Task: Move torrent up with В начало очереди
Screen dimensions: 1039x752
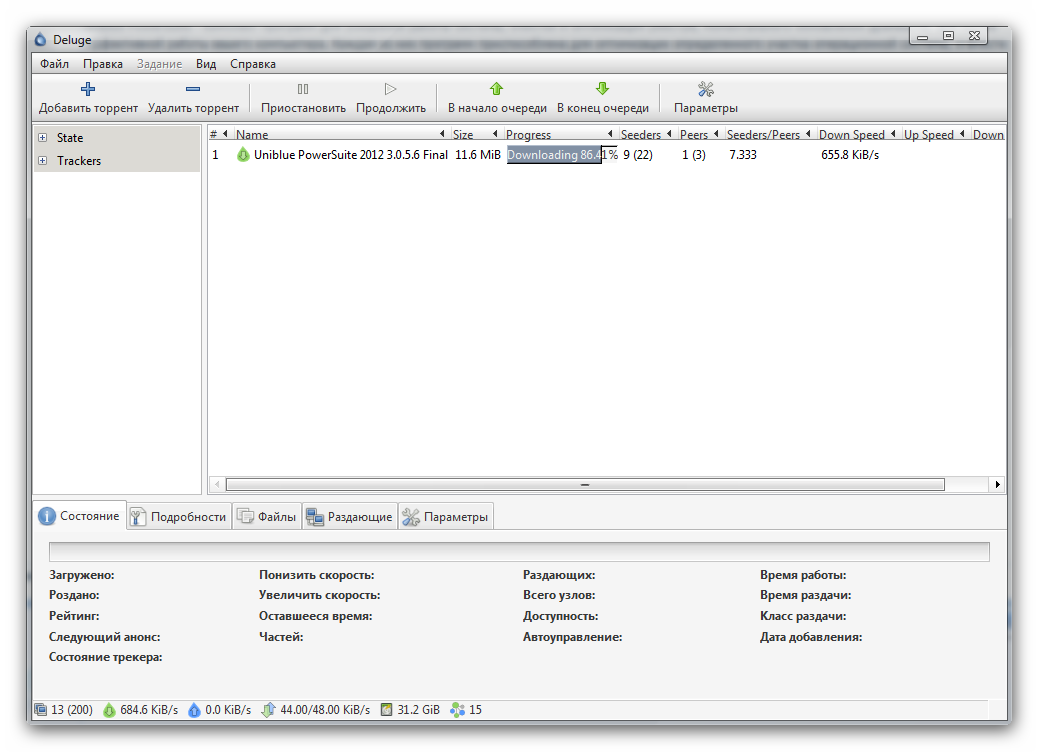Action: [x=497, y=97]
